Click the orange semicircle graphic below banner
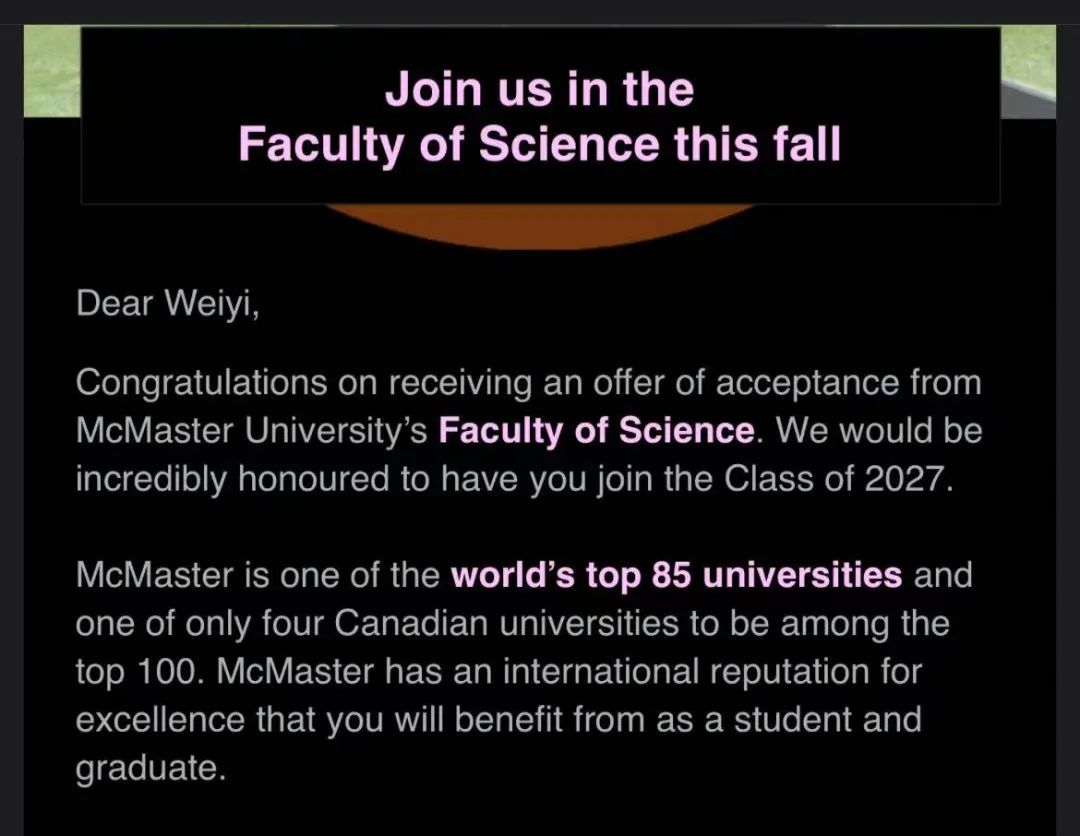The width and height of the screenshot is (1080, 836). tap(539, 226)
